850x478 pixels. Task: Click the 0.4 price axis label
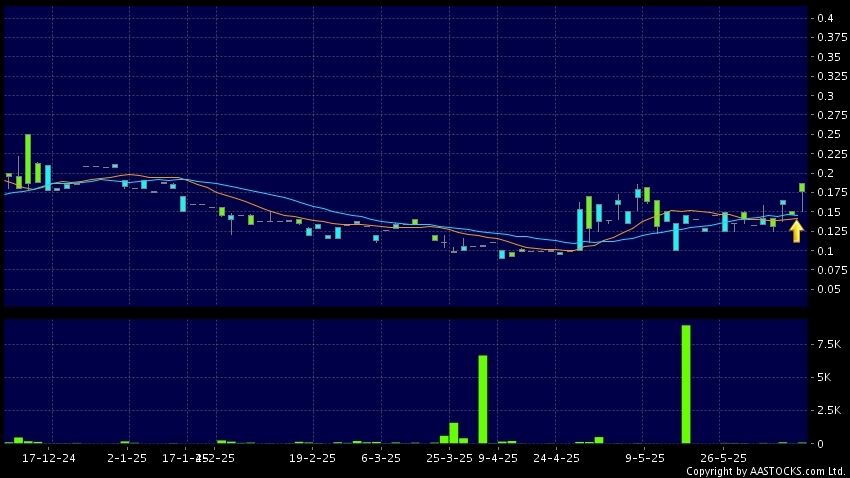coord(825,18)
